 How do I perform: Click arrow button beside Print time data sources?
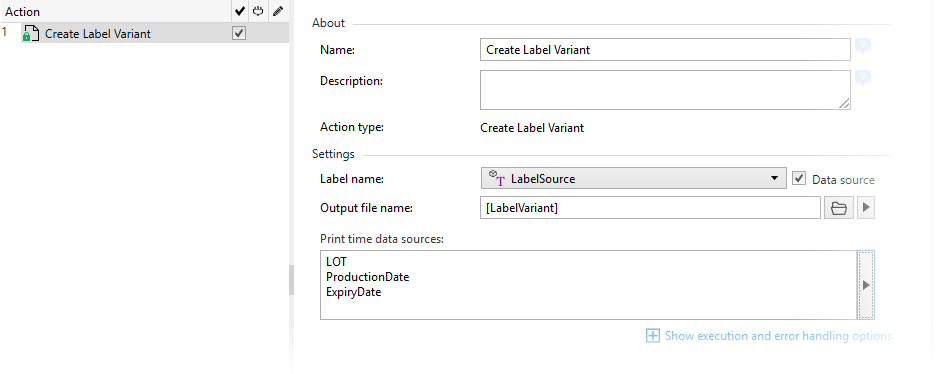click(866, 285)
